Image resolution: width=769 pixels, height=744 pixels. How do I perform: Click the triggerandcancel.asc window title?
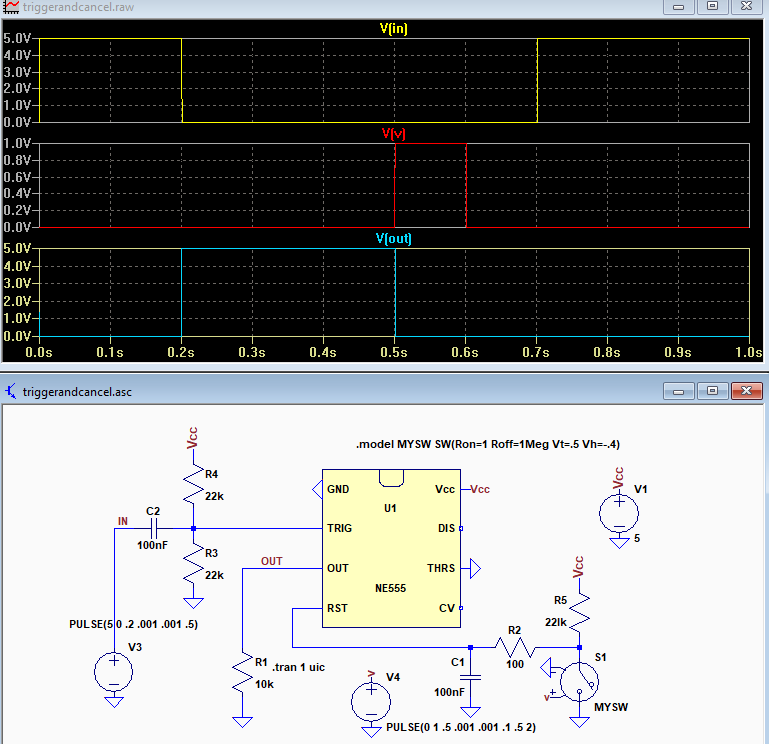77,392
